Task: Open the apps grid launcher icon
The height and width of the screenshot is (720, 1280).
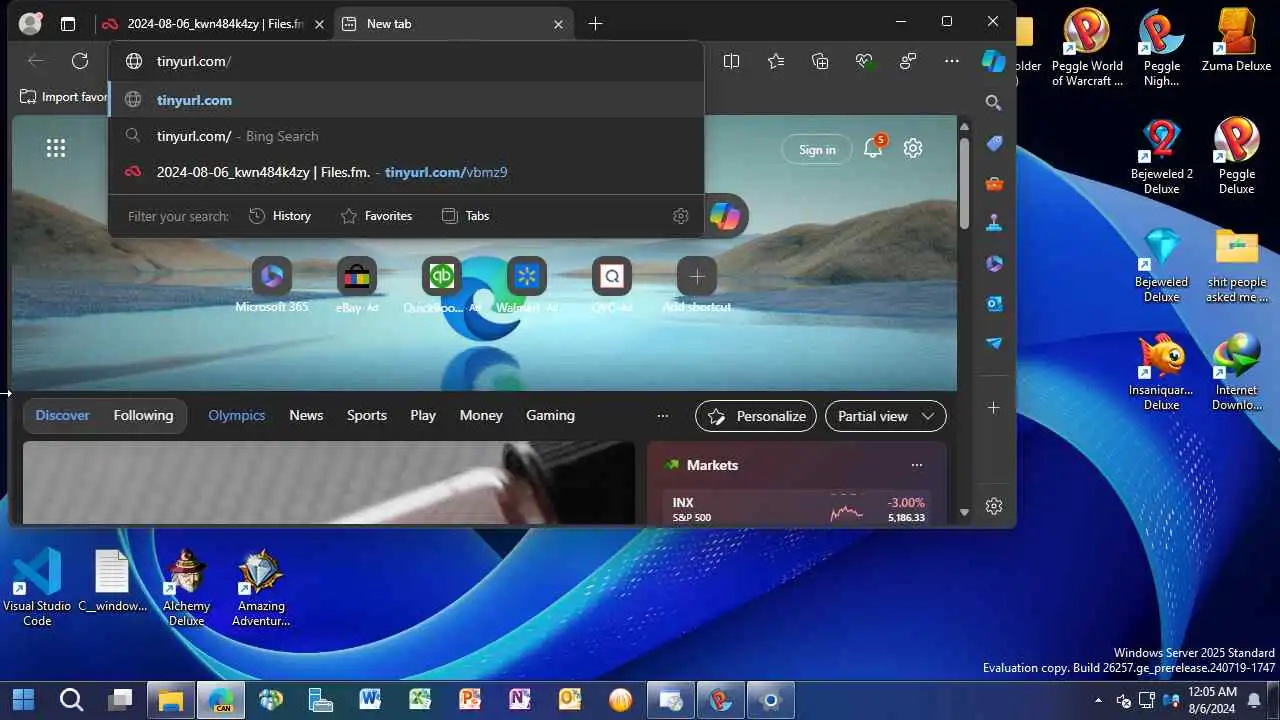Action: pyautogui.click(x=56, y=148)
